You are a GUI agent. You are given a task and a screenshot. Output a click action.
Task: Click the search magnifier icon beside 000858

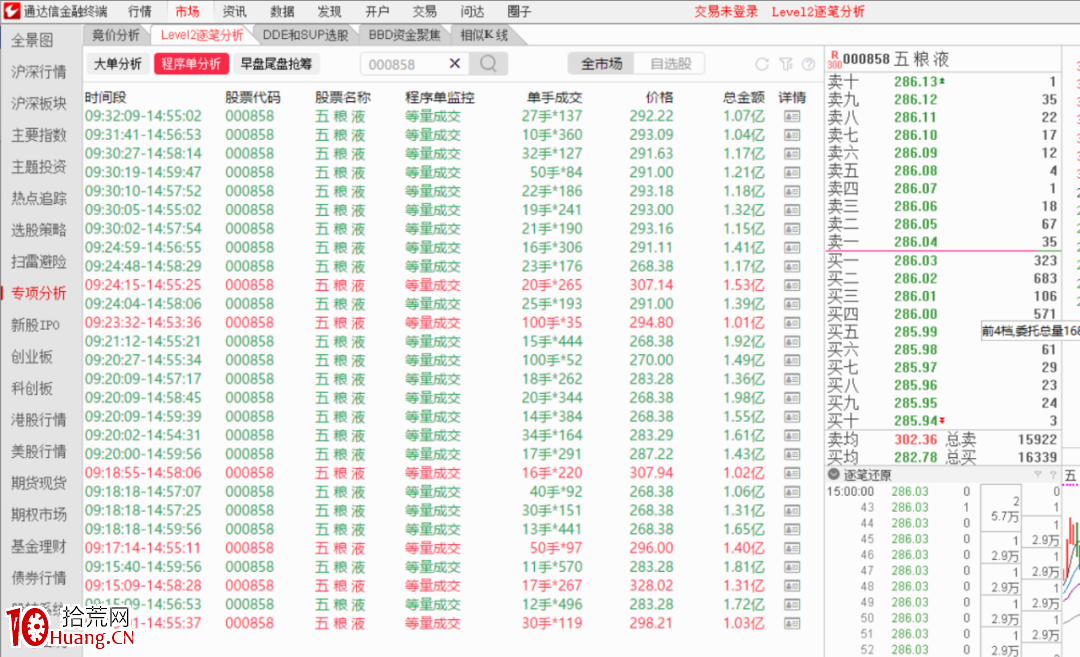[x=488, y=64]
